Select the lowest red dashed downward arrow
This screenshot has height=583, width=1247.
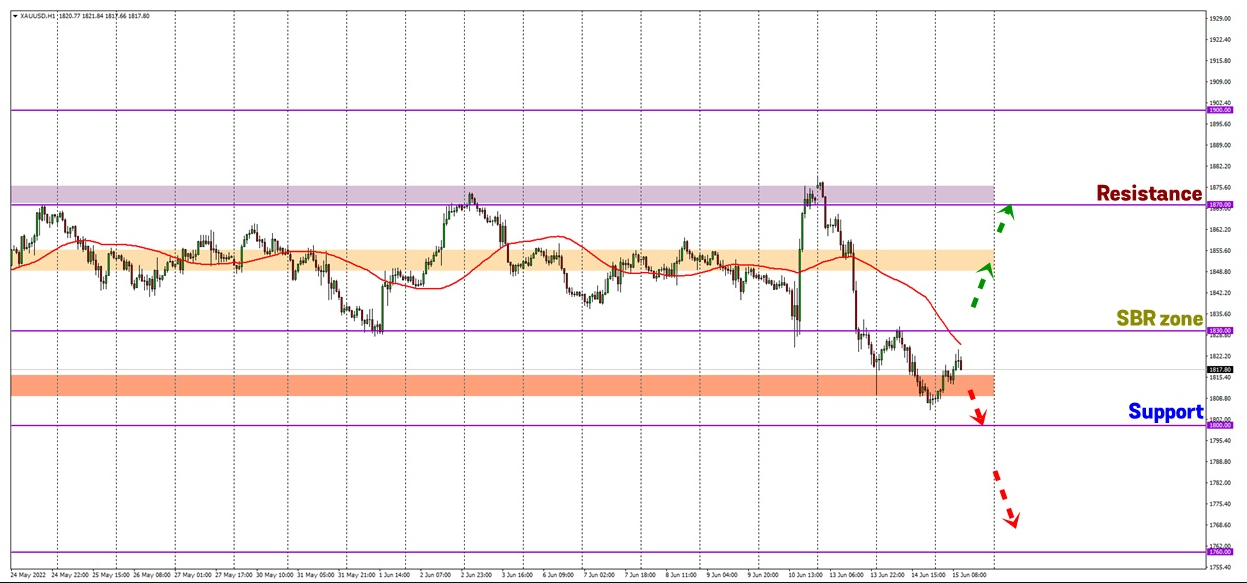click(1005, 498)
